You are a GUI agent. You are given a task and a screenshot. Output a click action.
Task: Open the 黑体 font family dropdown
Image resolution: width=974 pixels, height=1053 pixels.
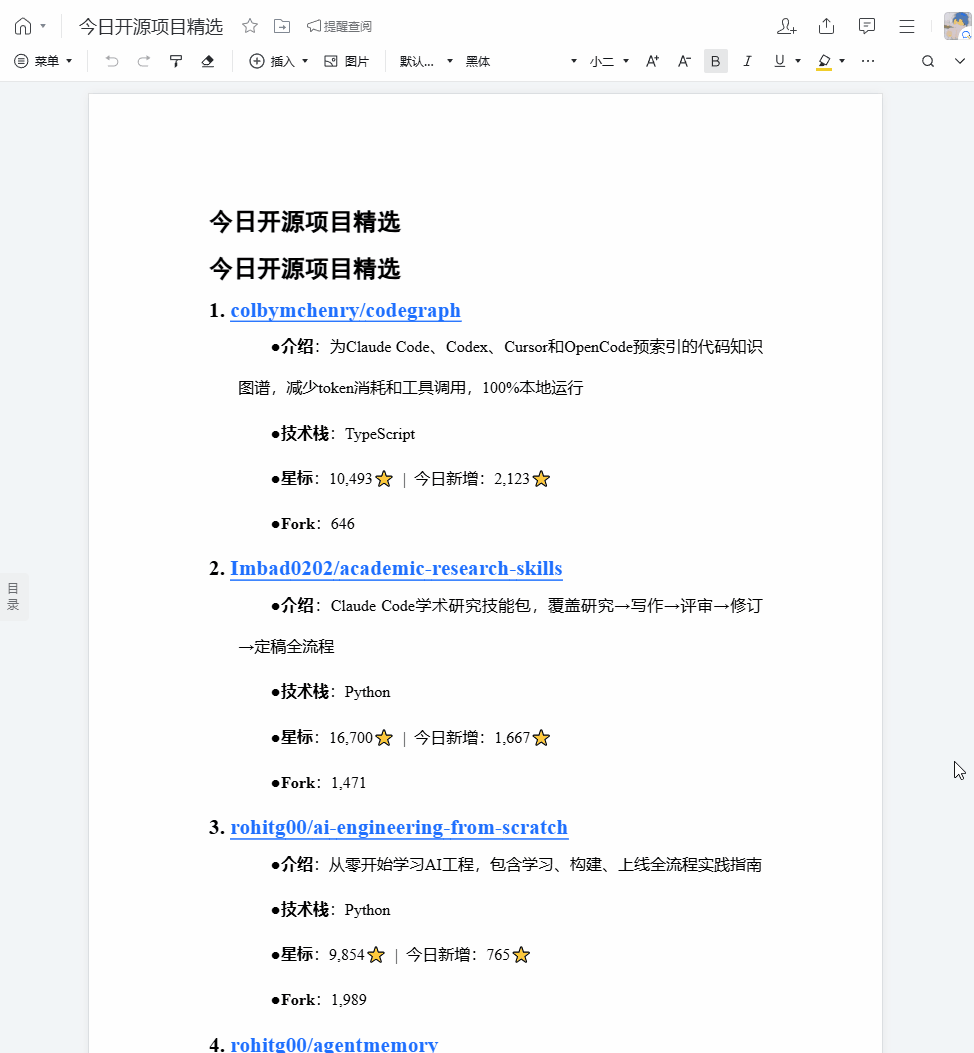click(x=521, y=61)
